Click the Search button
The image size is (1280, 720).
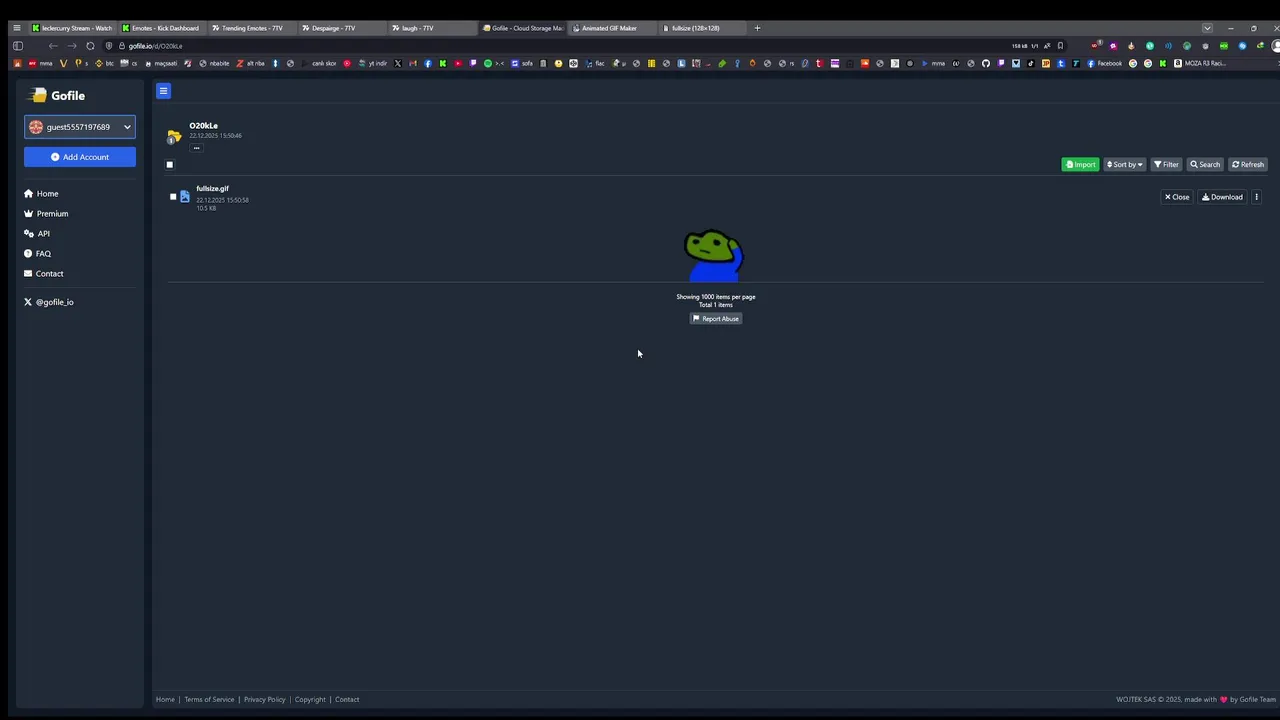[1205, 164]
